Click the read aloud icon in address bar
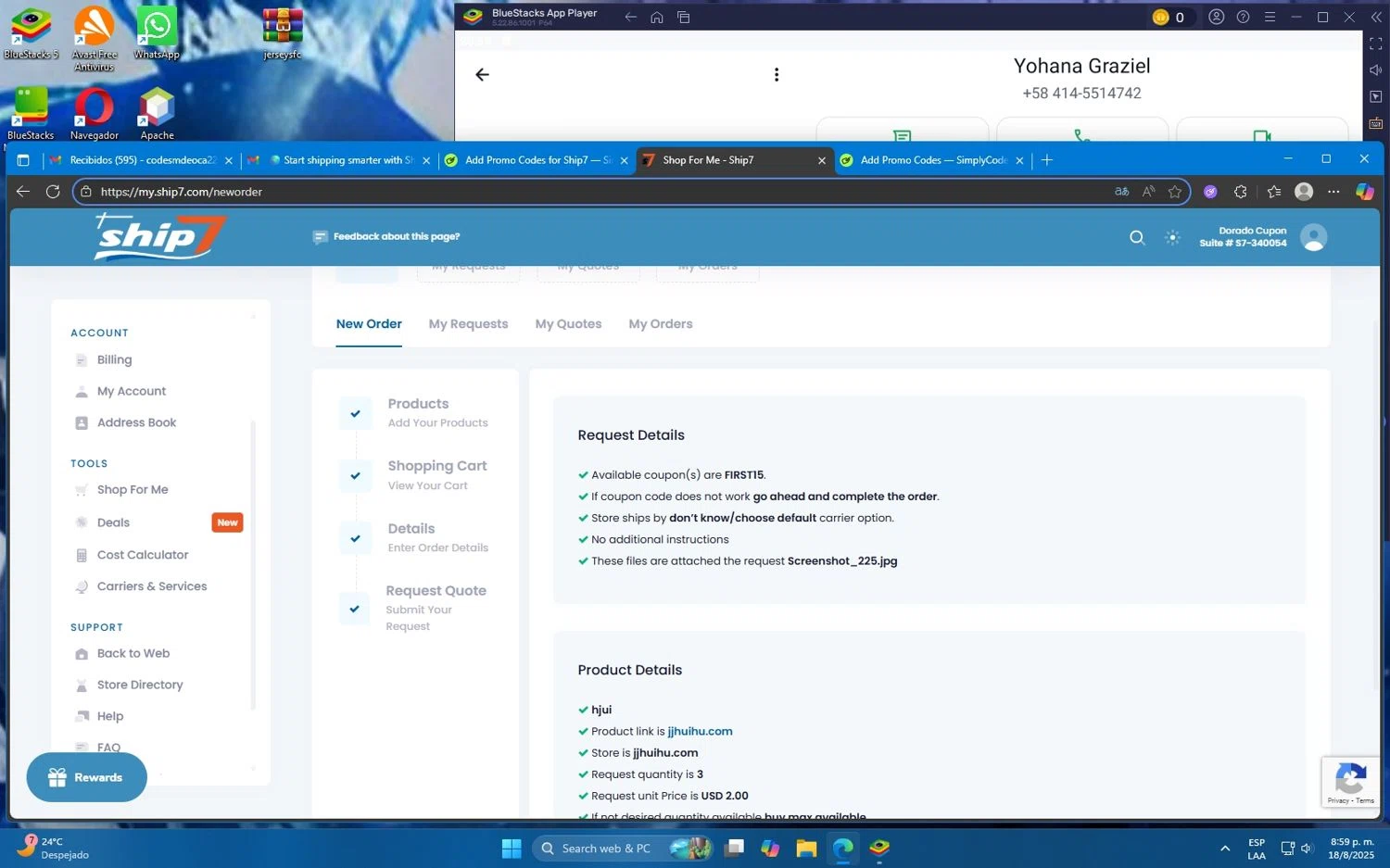Viewport: 1390px width, 868px height. (x=1149, y=192)
